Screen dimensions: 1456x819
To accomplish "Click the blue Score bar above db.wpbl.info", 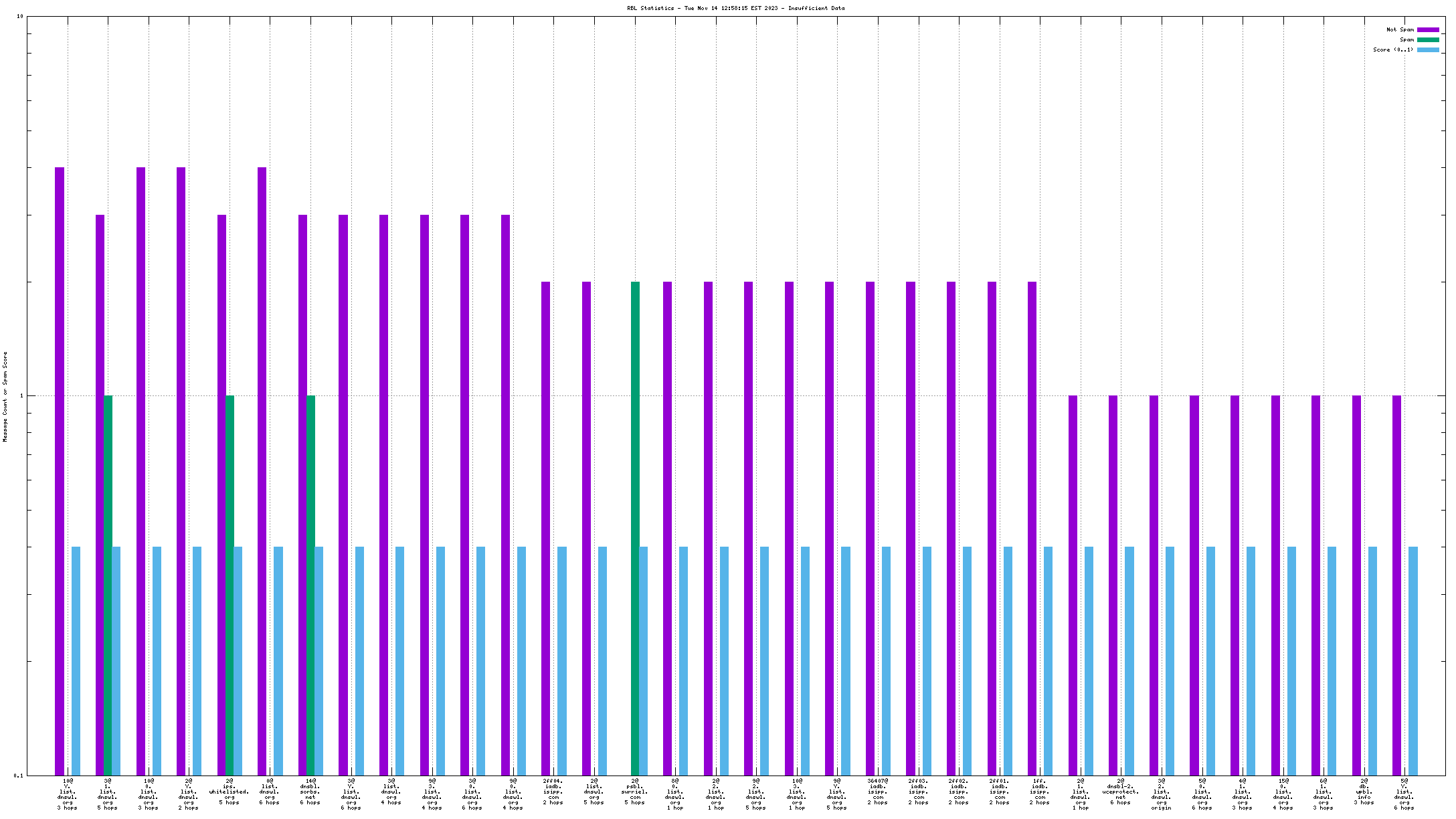I will pyautogui.click(x=1372, y=661).
